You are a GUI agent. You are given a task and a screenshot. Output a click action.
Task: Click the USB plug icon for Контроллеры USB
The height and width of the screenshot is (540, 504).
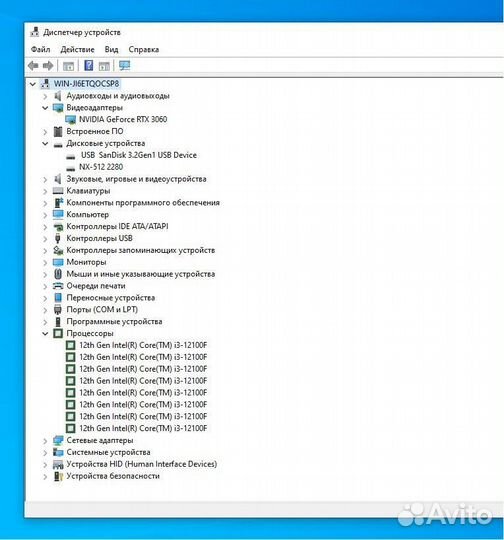[58, 238]
